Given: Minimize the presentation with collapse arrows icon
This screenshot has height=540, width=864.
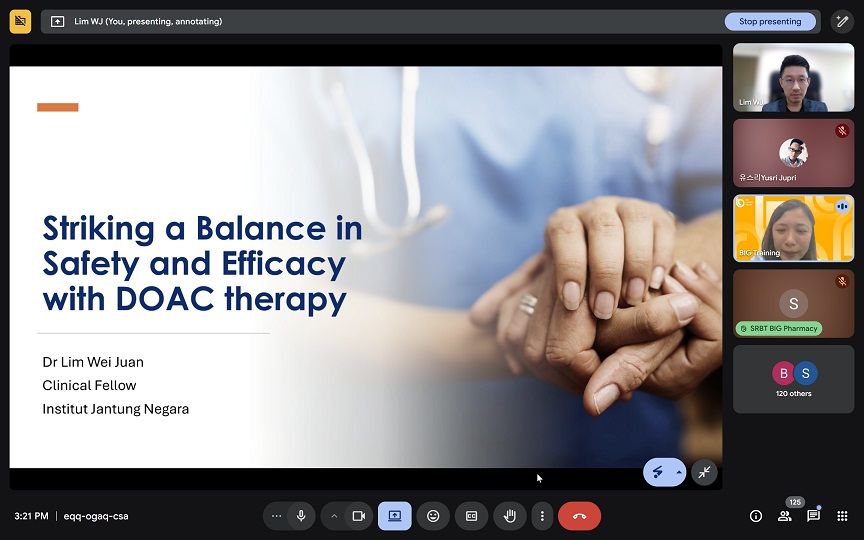Looking at the screenshot, I should [705, 472].
